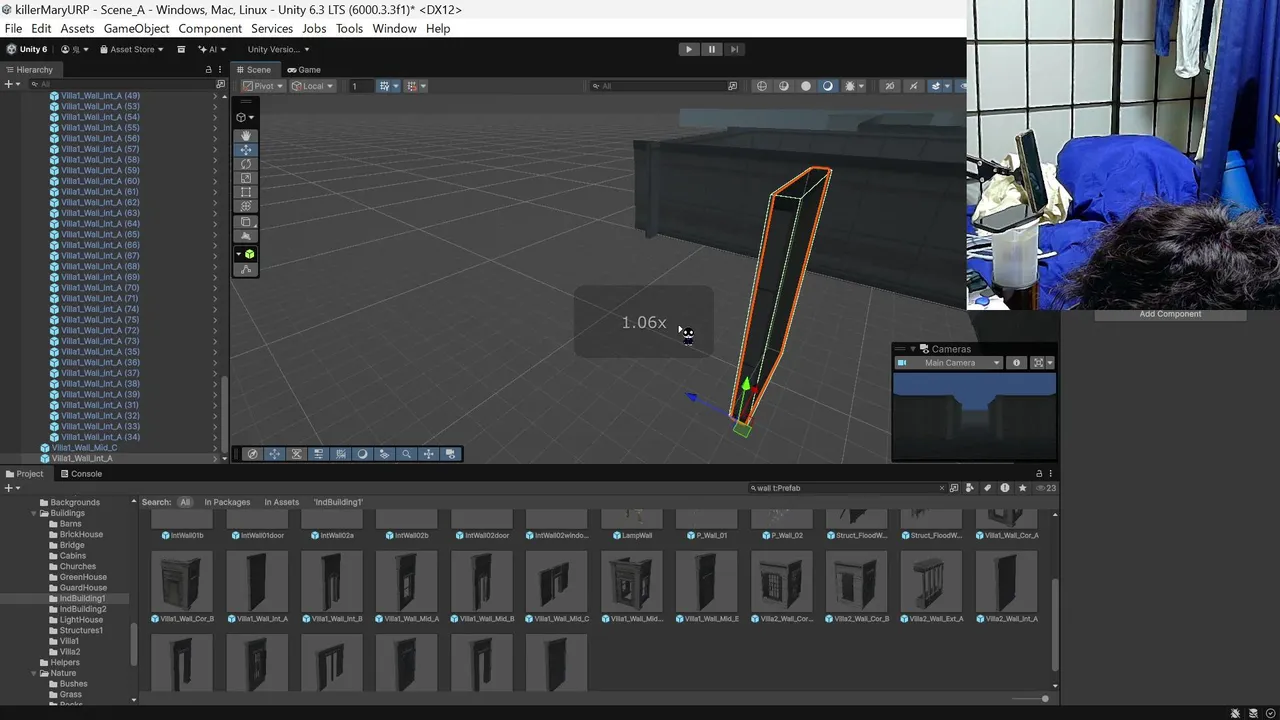
Task: Select the Scale tool in scene tools
Action: coord(246,178)
